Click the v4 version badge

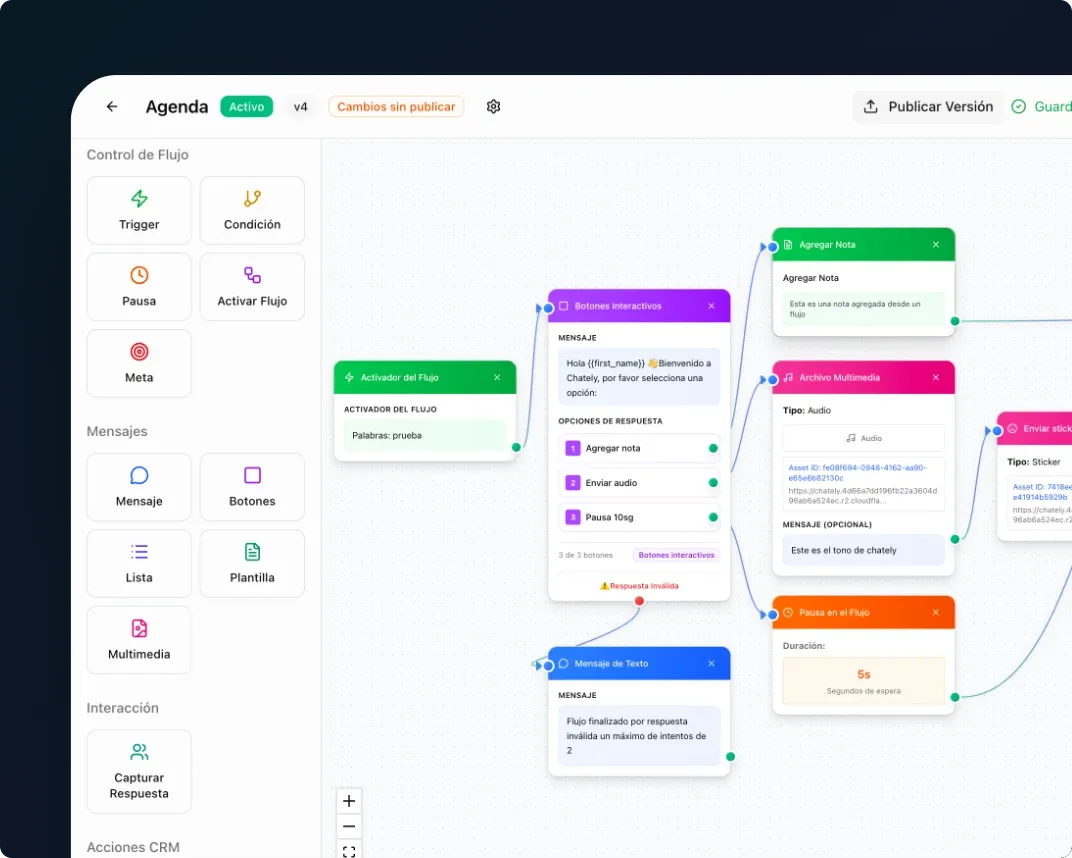(301, 107)
